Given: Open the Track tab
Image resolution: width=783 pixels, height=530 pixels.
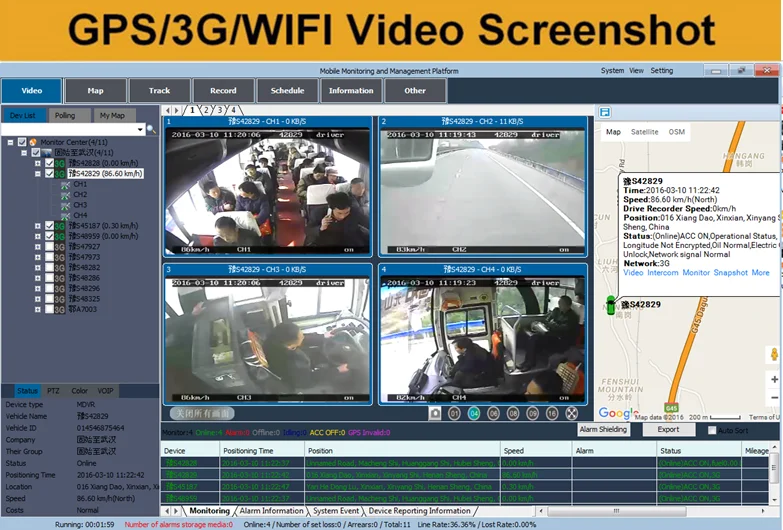Looking at the screenshot, I should [x=159, y=91].
